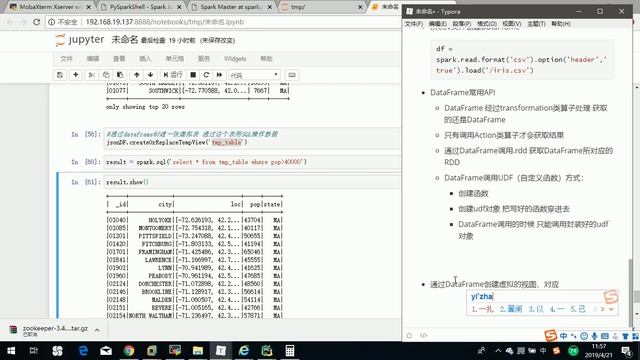Restart the kernel with the circular arrow

[x=206, y=75]
